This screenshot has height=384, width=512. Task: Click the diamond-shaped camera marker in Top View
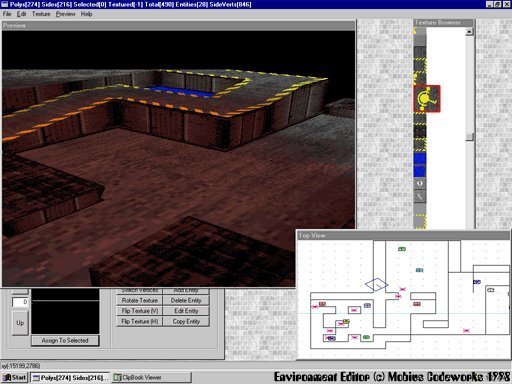tap(376, 285)
